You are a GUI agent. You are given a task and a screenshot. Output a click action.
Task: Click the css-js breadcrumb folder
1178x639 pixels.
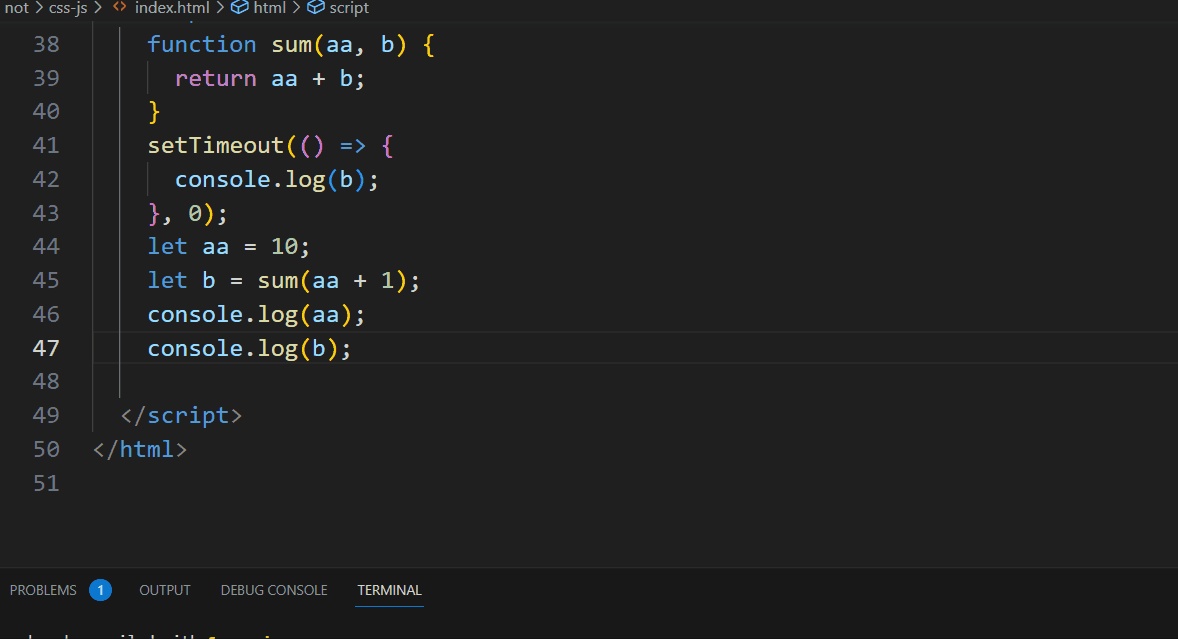tap(68, 8)
